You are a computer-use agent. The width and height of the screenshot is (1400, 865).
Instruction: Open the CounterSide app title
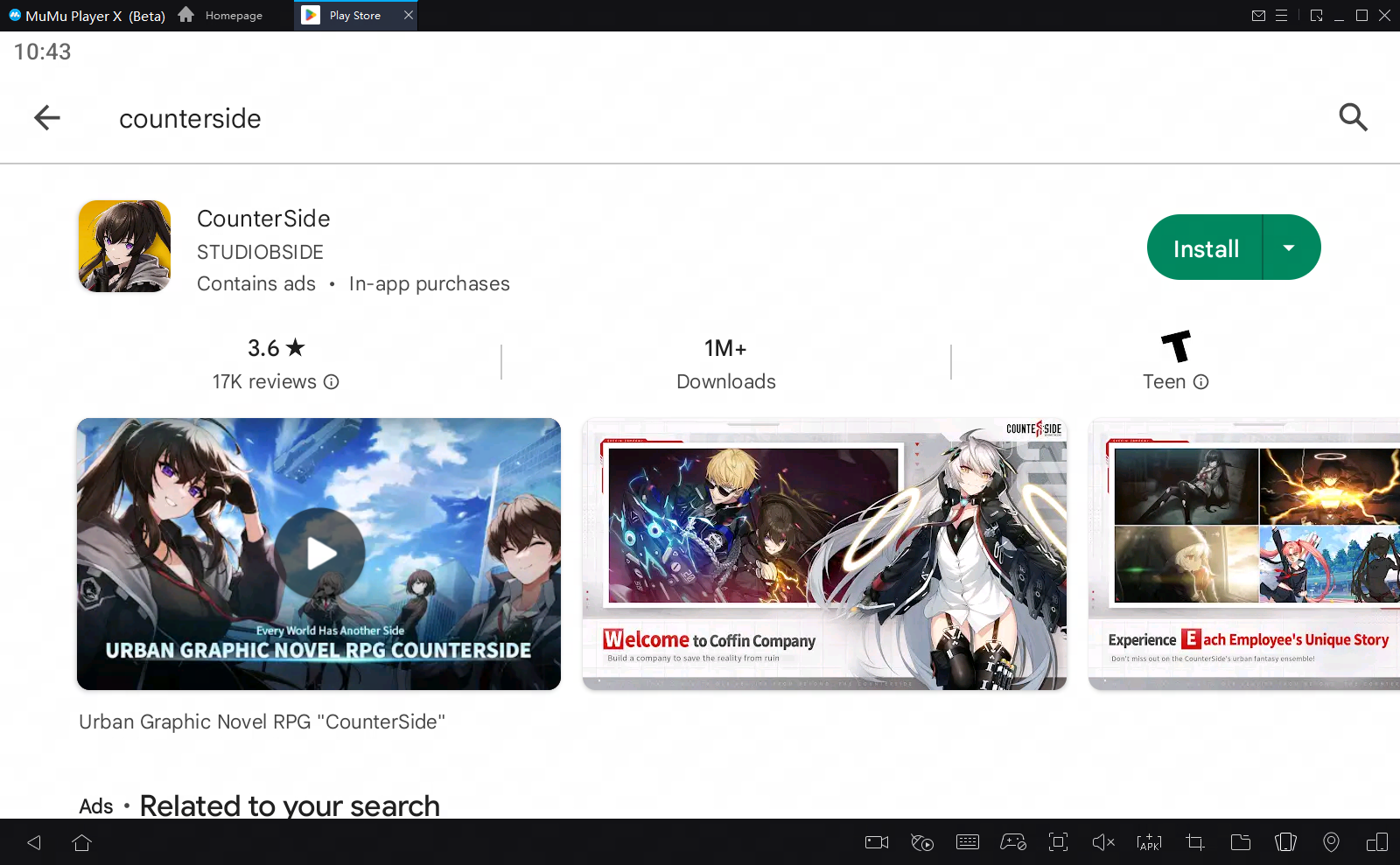pos(263,219)
